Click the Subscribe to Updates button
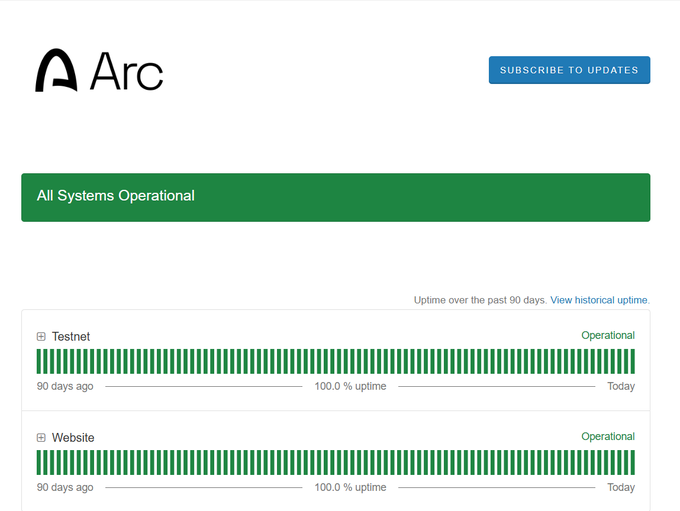Image resolution: width=680 pixels, height=511 pixels. (x=569, y=70)
